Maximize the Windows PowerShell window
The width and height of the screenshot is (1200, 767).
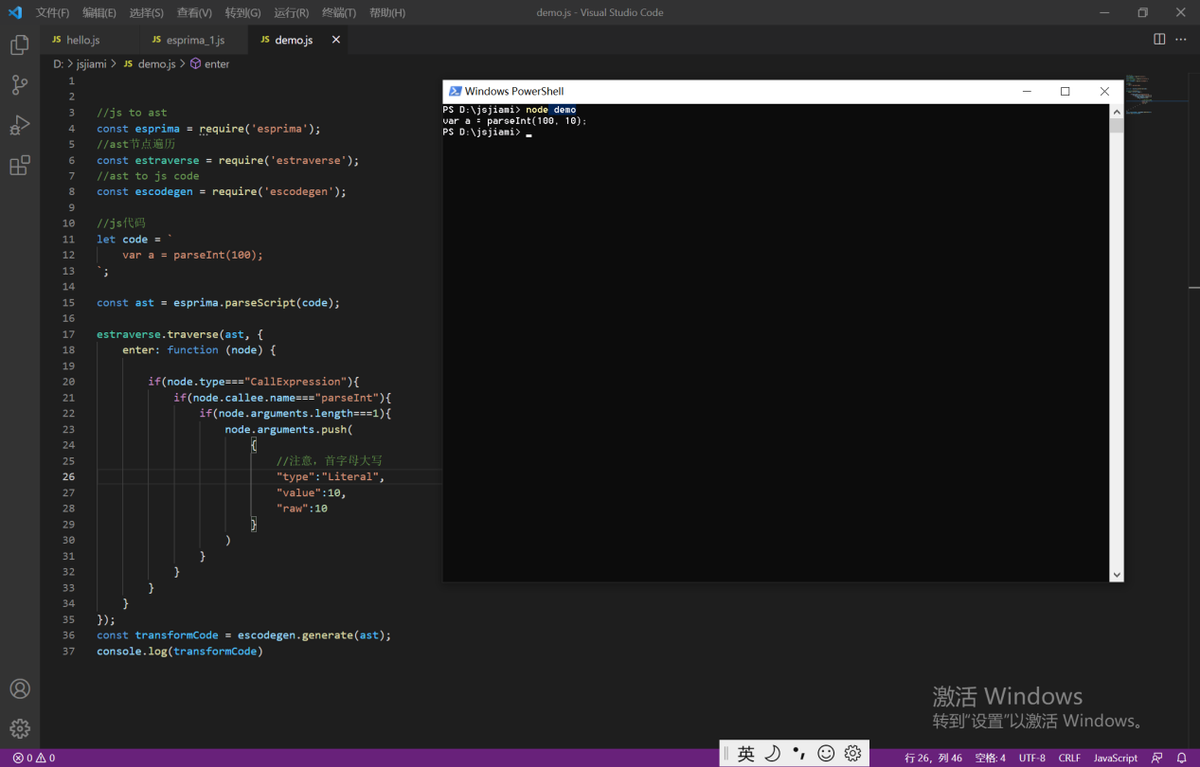click(x=1065, y=91)
